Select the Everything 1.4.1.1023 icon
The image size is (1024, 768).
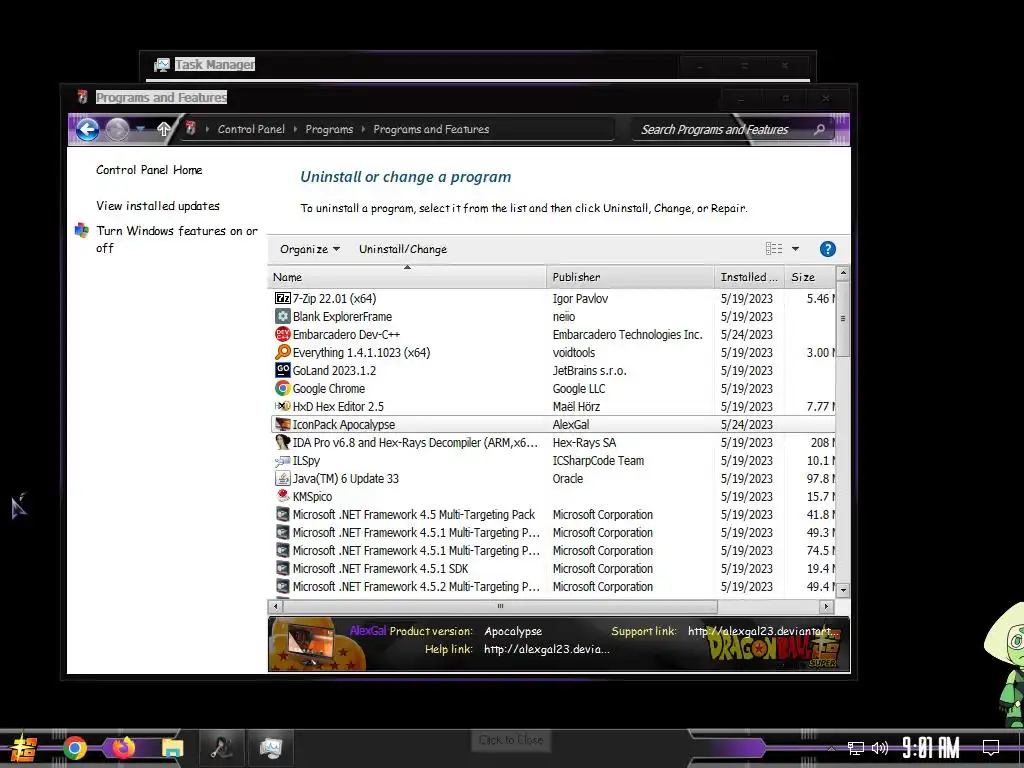coord(283,352)
